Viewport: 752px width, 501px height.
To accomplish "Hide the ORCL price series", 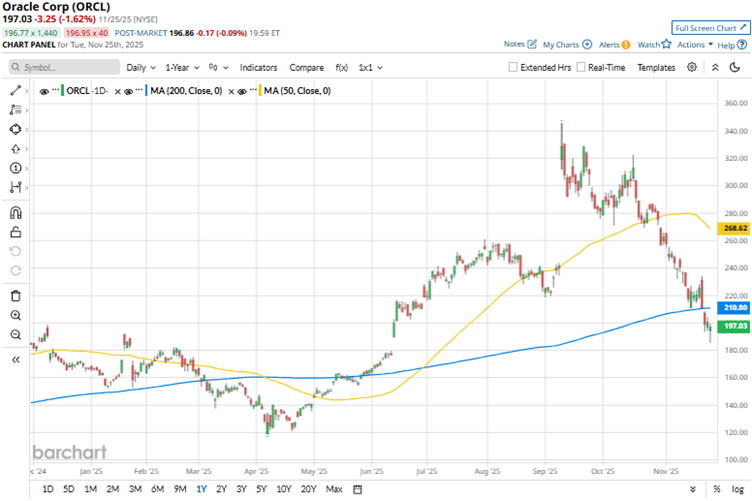I will (45, 91).
